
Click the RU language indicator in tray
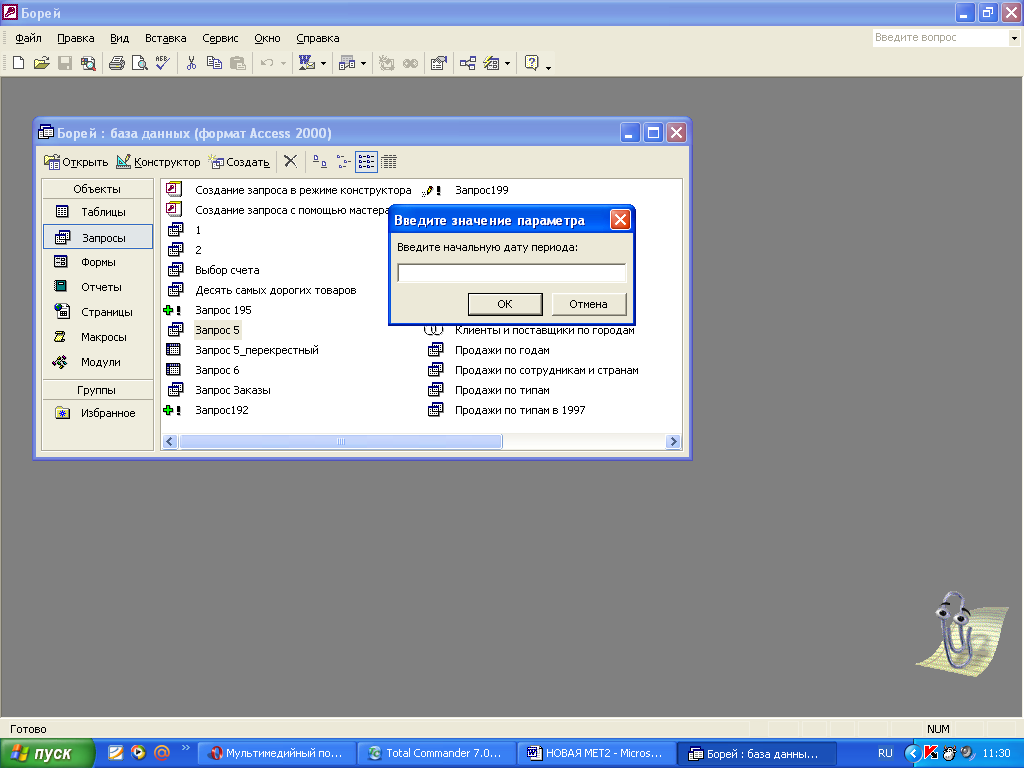click(x=885, y=753)
